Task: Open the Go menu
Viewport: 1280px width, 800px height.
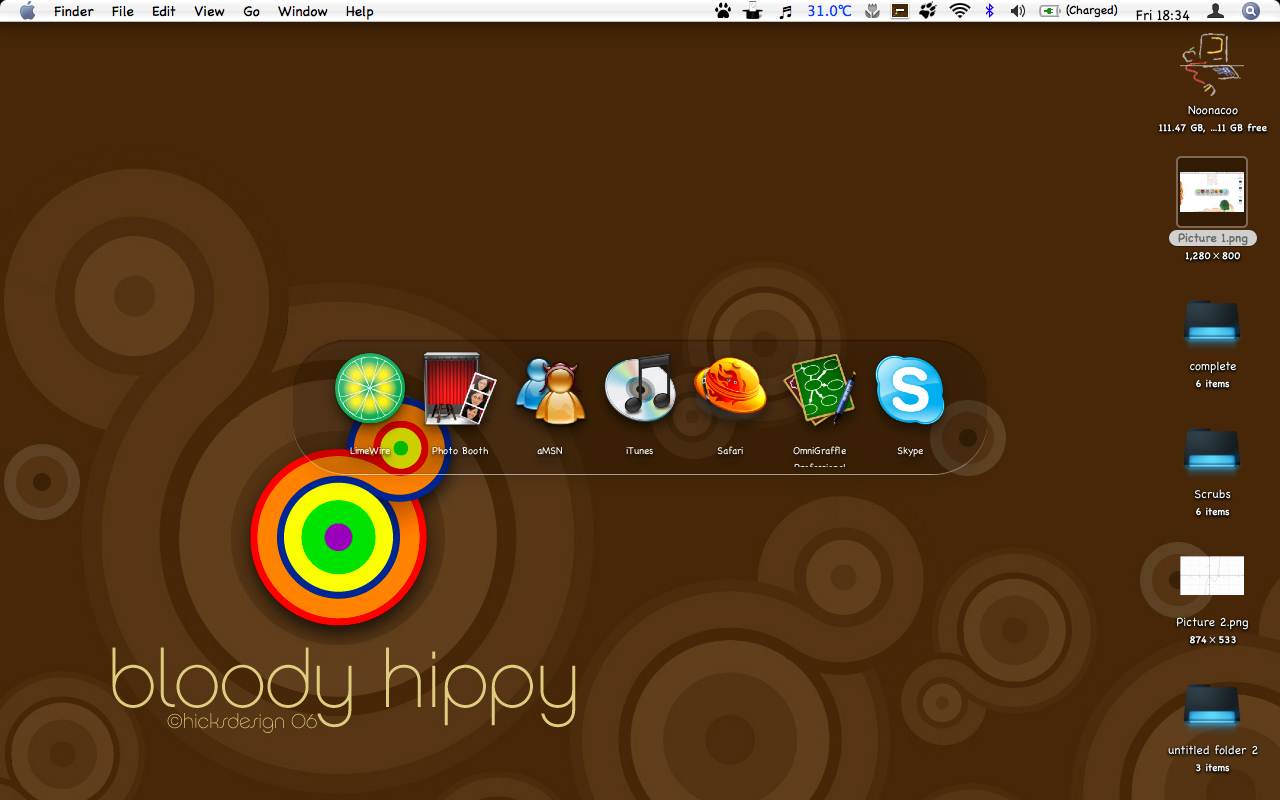Action: coord(251,11)
